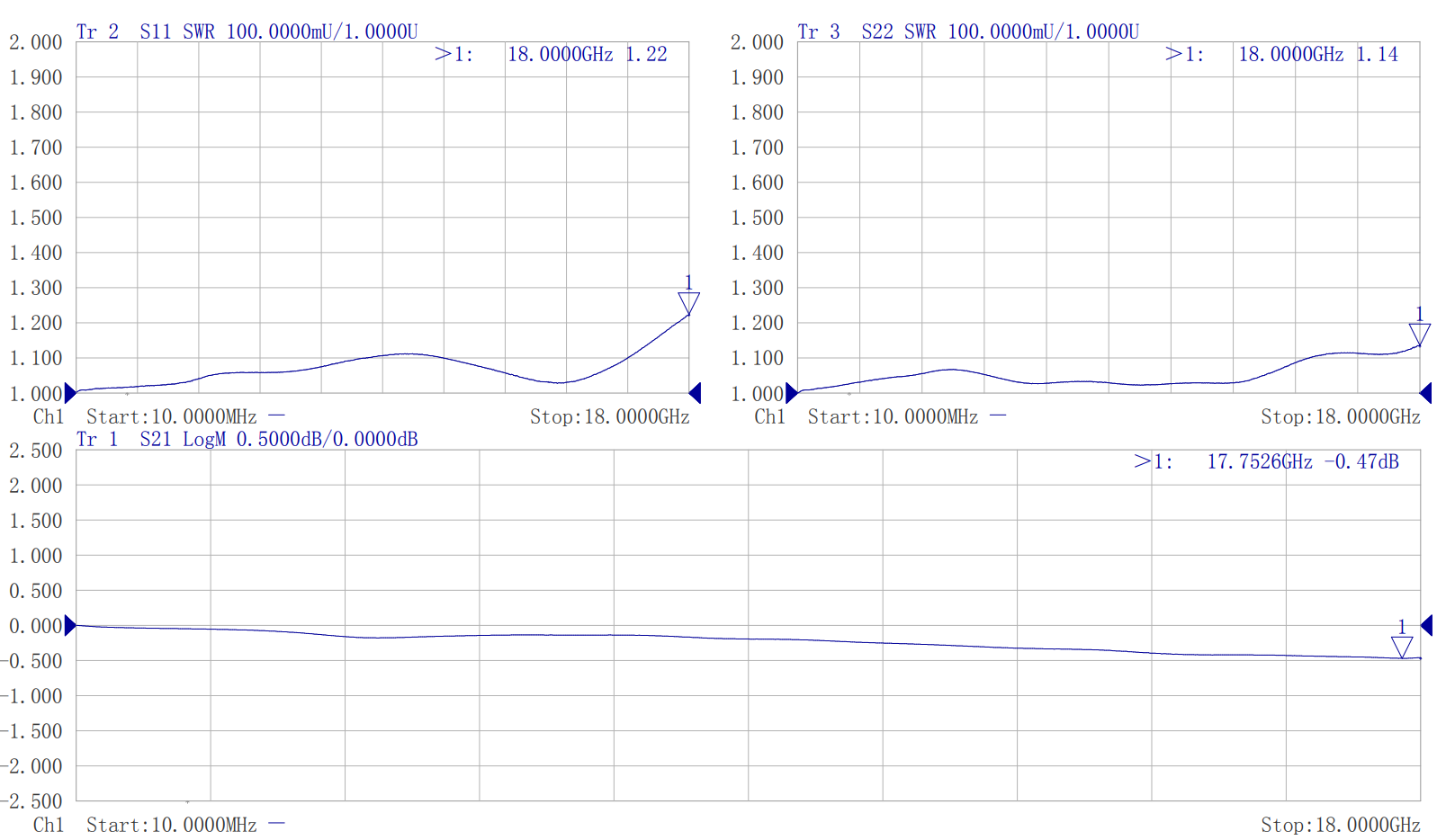Click left reference level arrow on S22 plot
This screenshot has width=1437, height=840.
point(791,393)
